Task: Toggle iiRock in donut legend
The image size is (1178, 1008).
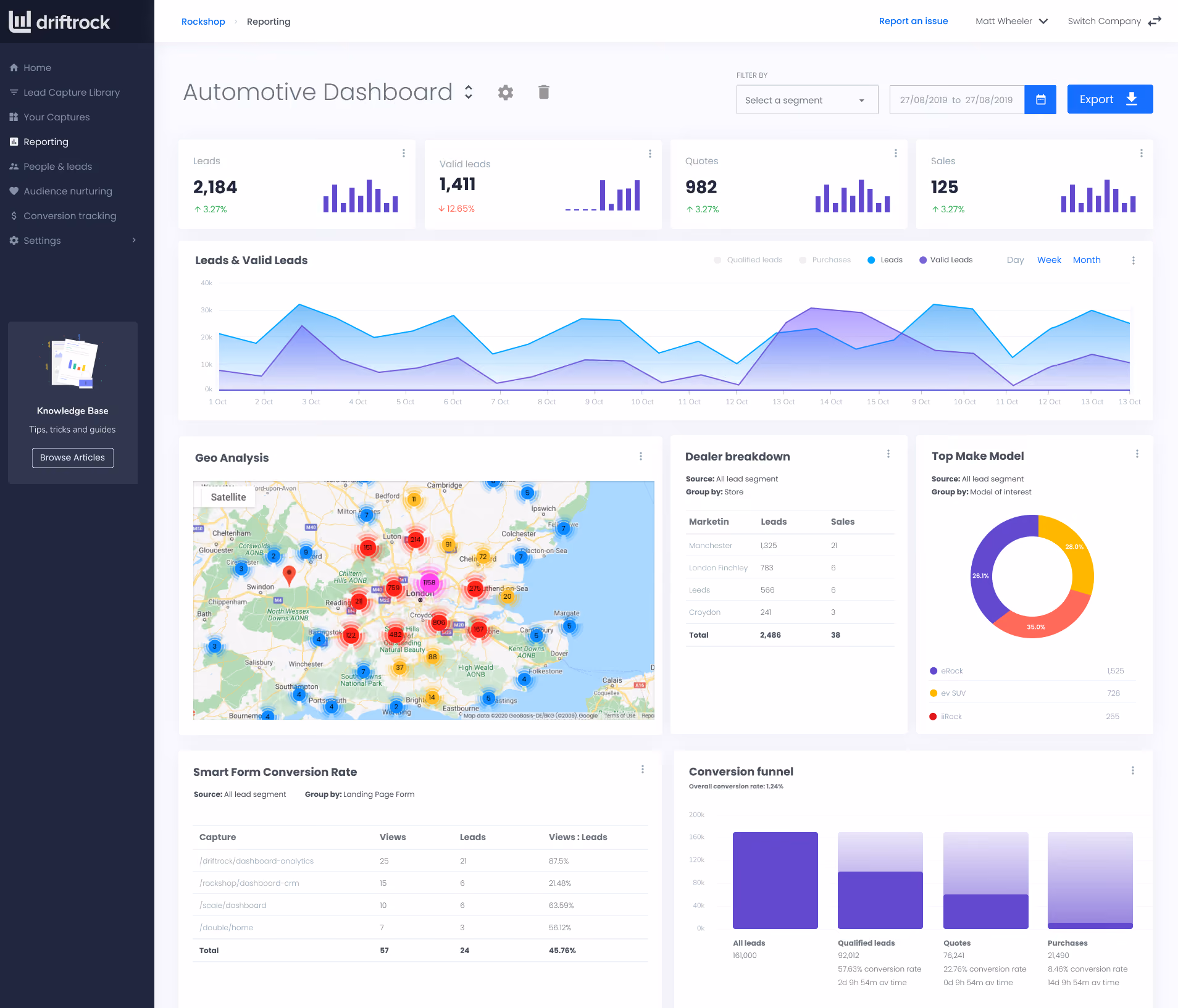Action: 946,717
